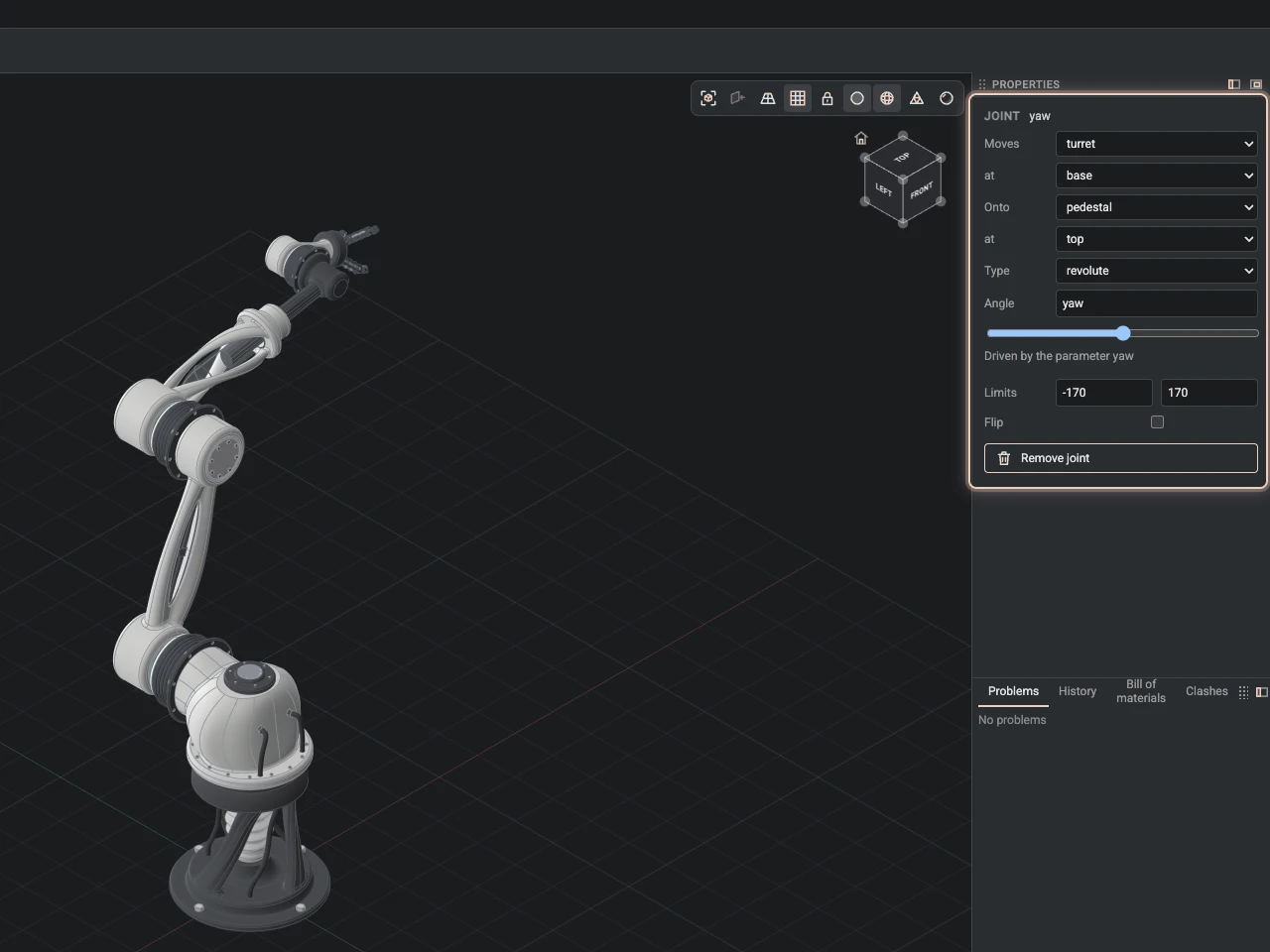Click the JOINT yaw heading text
The image size is (1270, 952).
[x=1017, y=116]
